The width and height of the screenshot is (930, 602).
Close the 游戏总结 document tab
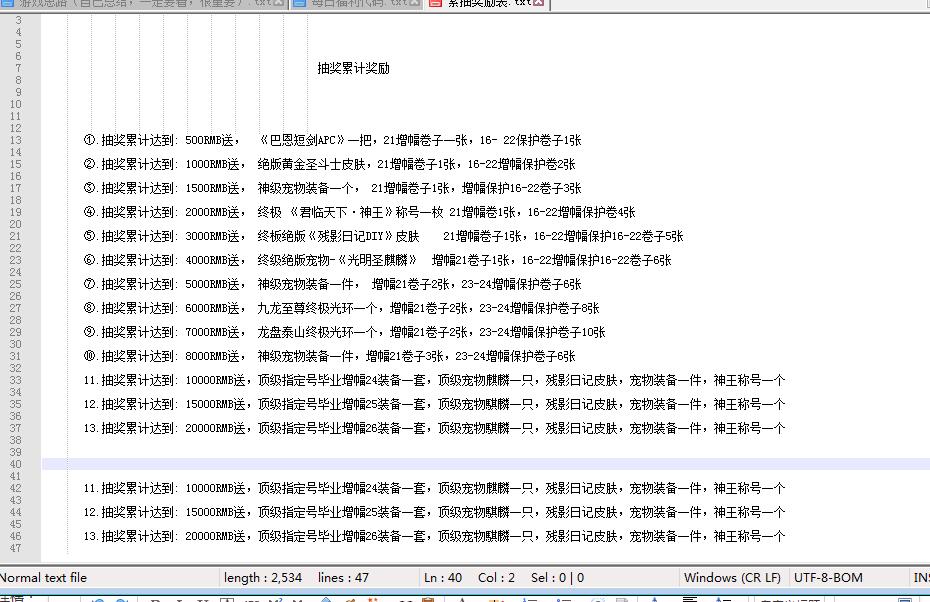coord(277,4)
